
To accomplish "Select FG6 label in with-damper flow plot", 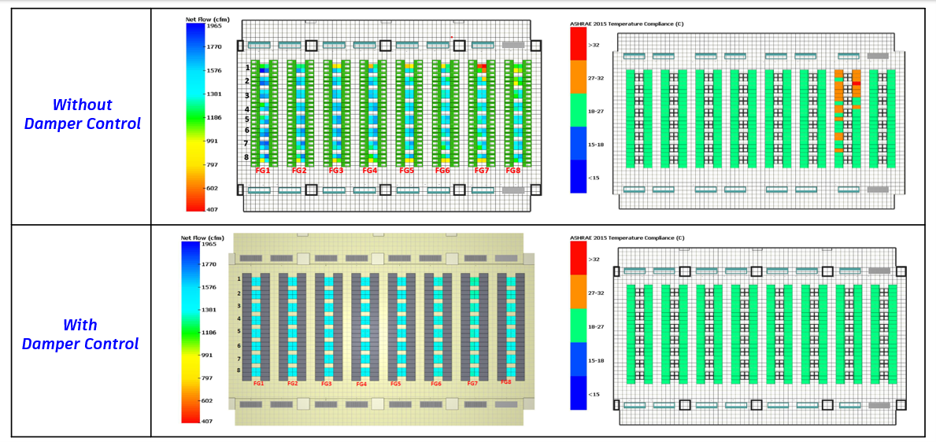I will pos(436,384).
